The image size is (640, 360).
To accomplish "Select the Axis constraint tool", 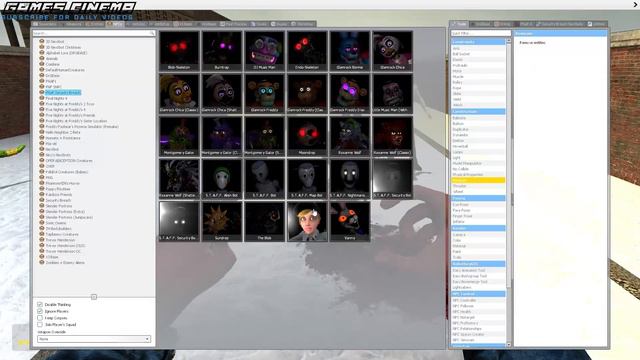I will click(x=478, y=48).
